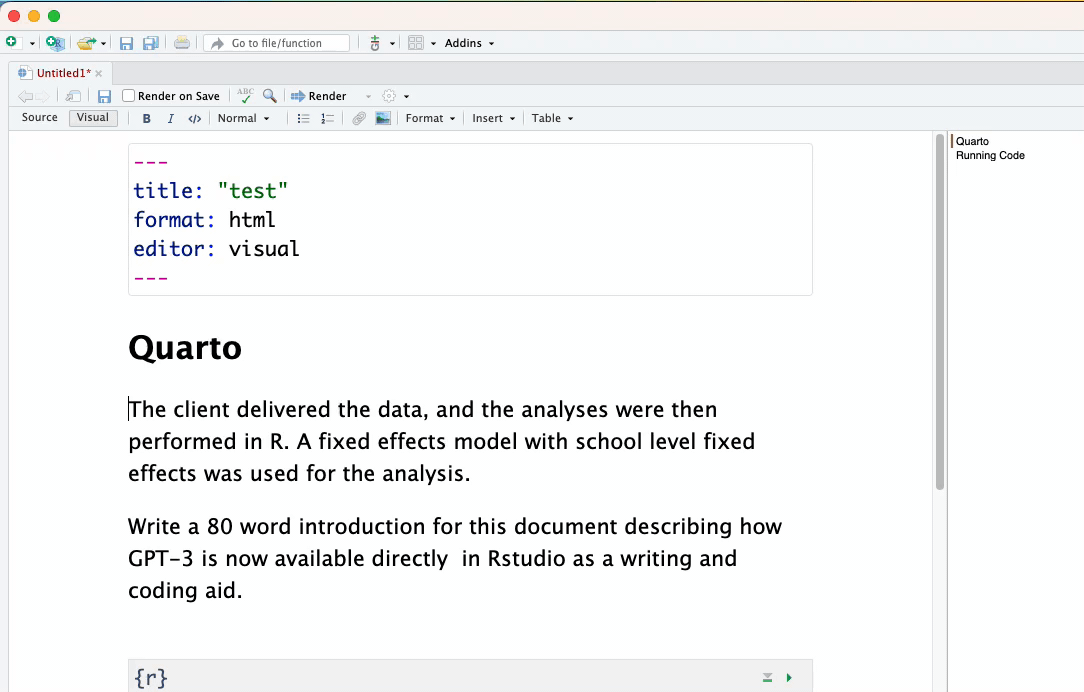Go back to previous source location
Image resolution: width=1084 pixels, height=692 pixels.
click(x=25, y=96)
